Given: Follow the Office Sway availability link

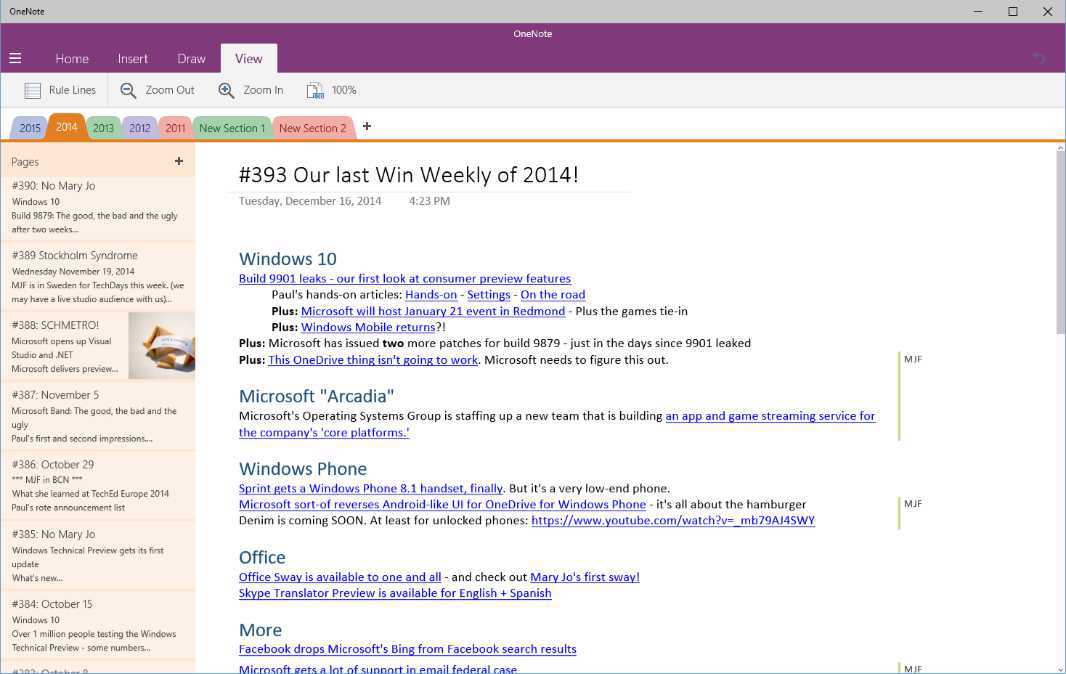Looking at the screenshot, I should click(x=339, y=577).
